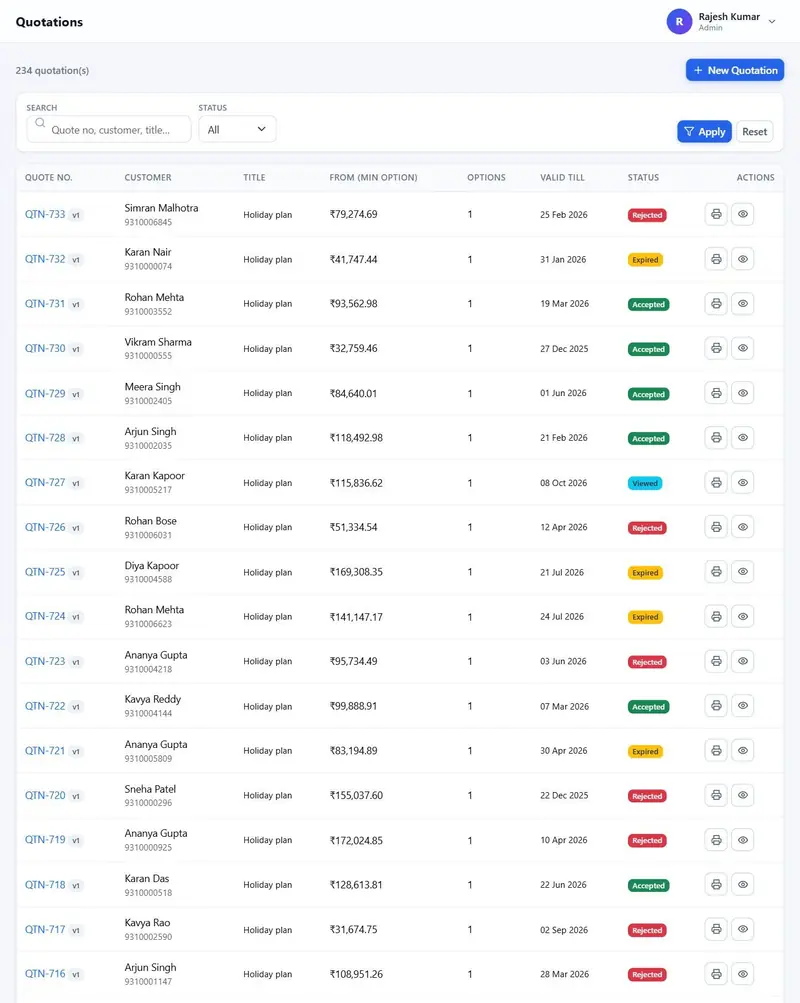The image size is (800, 1003).
Task: Create a New Quotation
Action: pyautogui.click(x=735, y=70)
